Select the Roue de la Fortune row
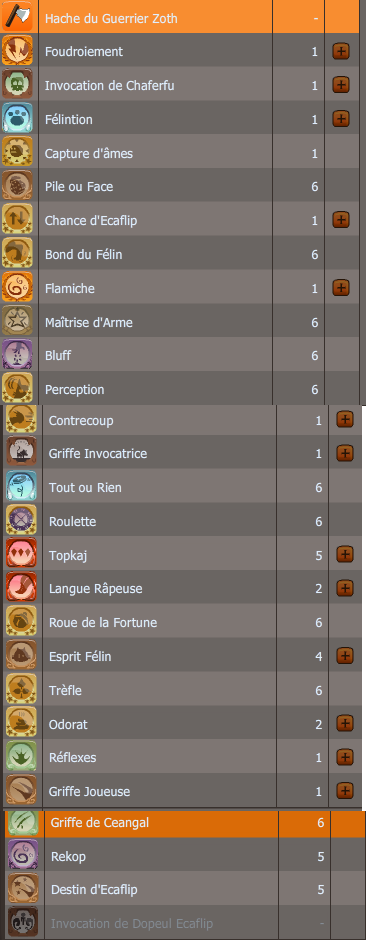366x948 pixels. point(183,622)
